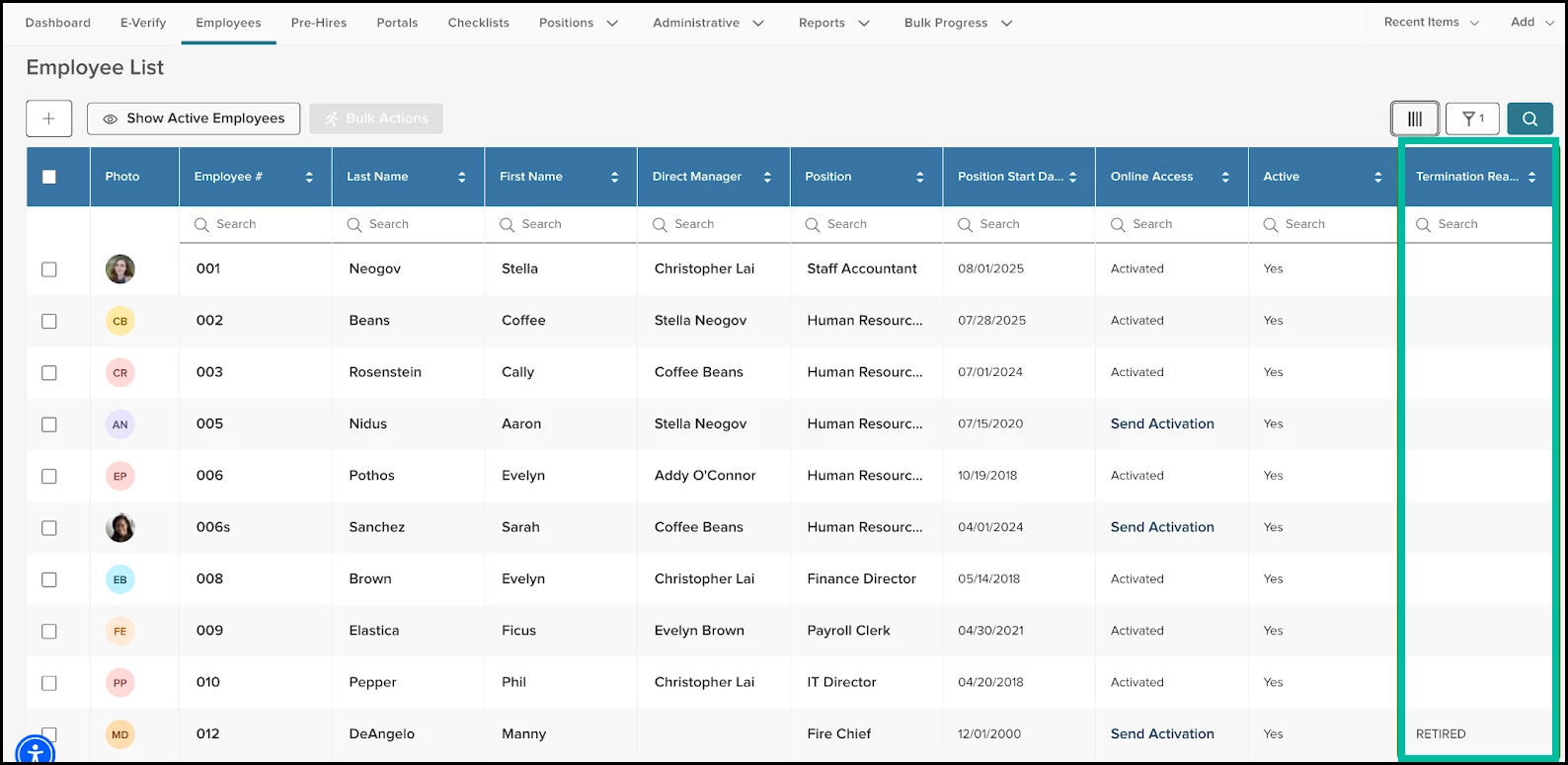Go to the Checklists tab
The height and width of the screenshot is (765, 1568).
(479, 23)
